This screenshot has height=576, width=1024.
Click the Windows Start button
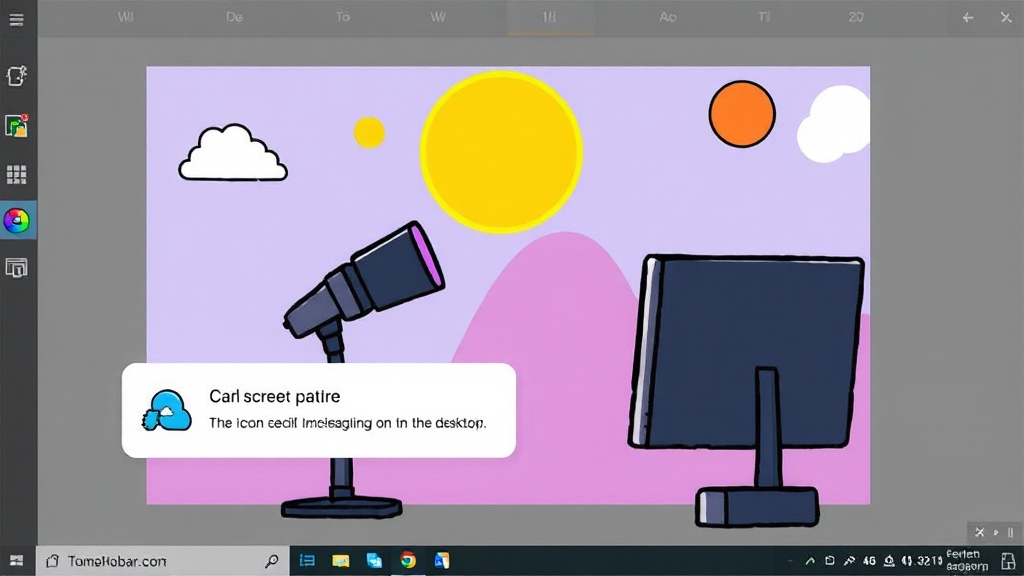(17, 561)
